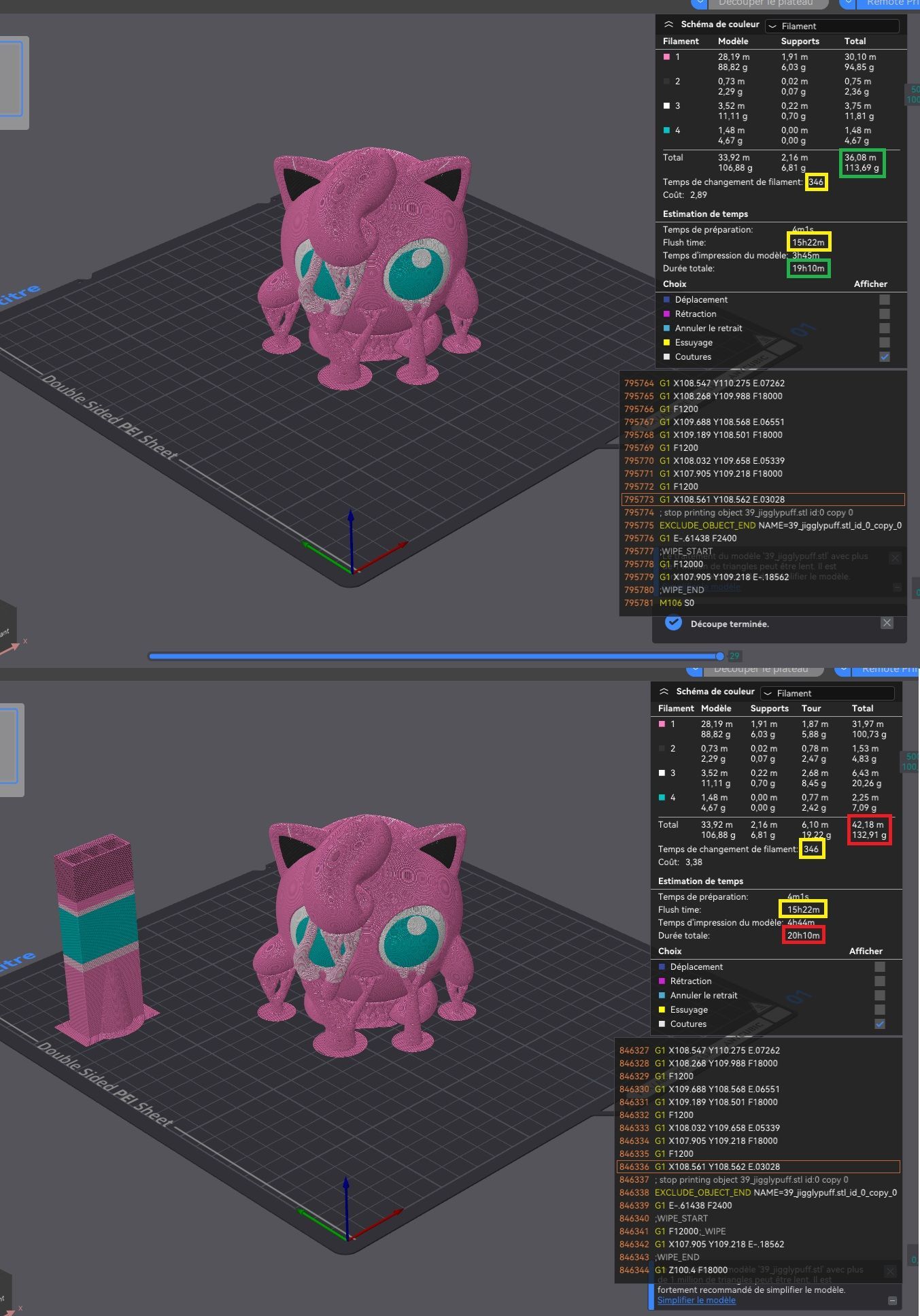The height and width of the screenshot is (1316, 920).
Task: Click white filament 3 swatch beside 3,75 m total
Action: click(x=667, y=106)
